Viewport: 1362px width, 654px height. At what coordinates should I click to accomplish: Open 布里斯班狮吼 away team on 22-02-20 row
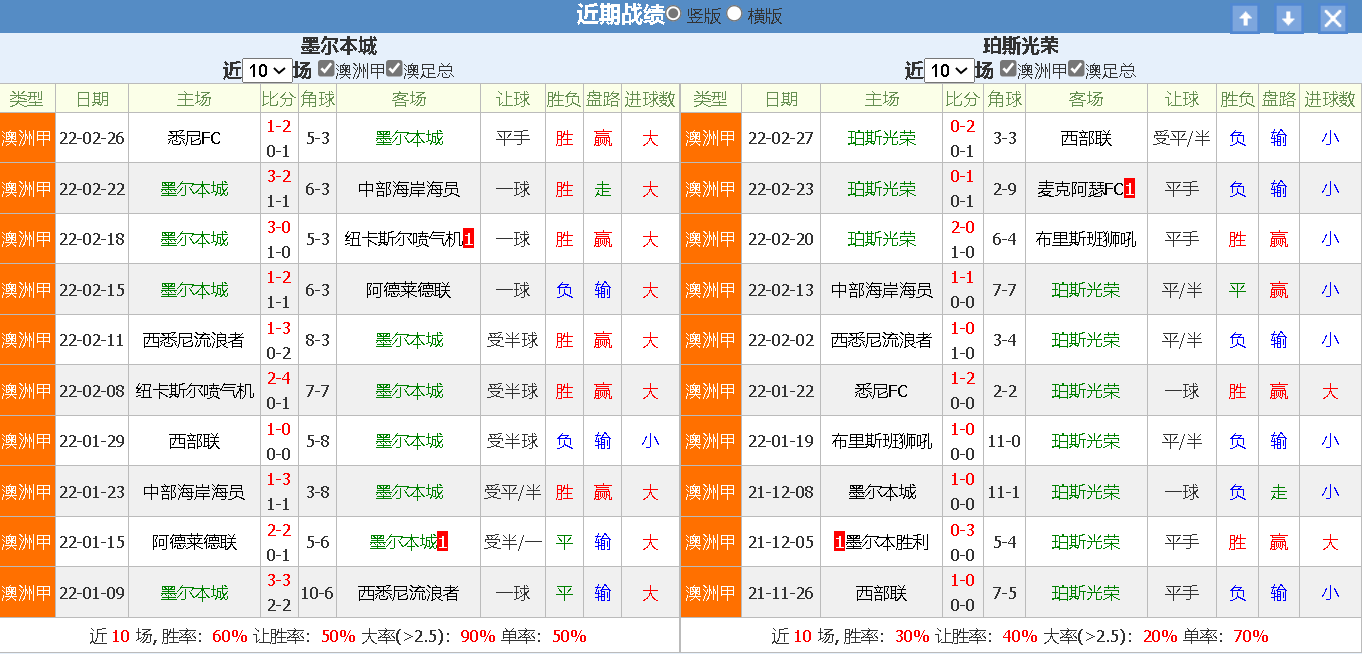[x=1086, y=239]
